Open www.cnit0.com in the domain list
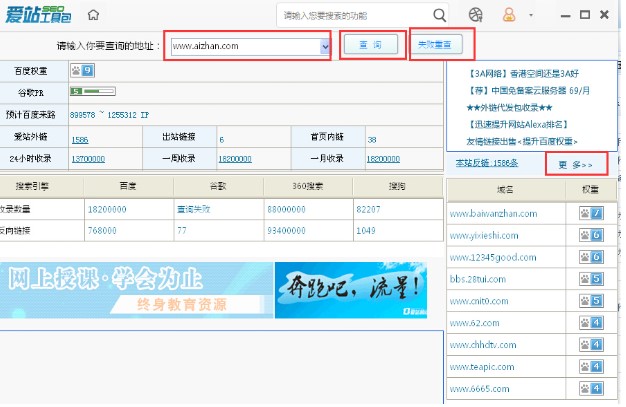This screenshot has width=626, height=407. pos(479,301)
